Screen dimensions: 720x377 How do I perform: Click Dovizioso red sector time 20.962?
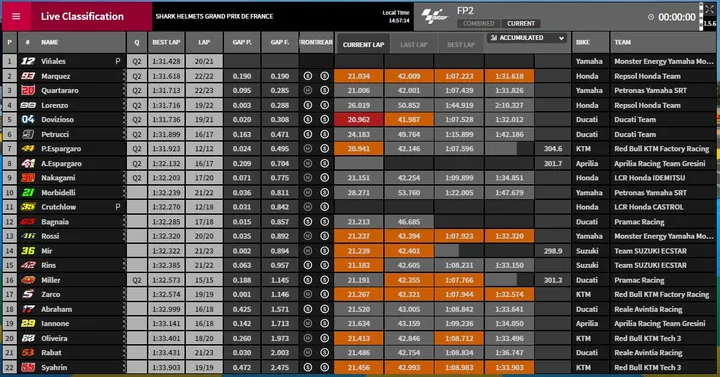(359, 119)
